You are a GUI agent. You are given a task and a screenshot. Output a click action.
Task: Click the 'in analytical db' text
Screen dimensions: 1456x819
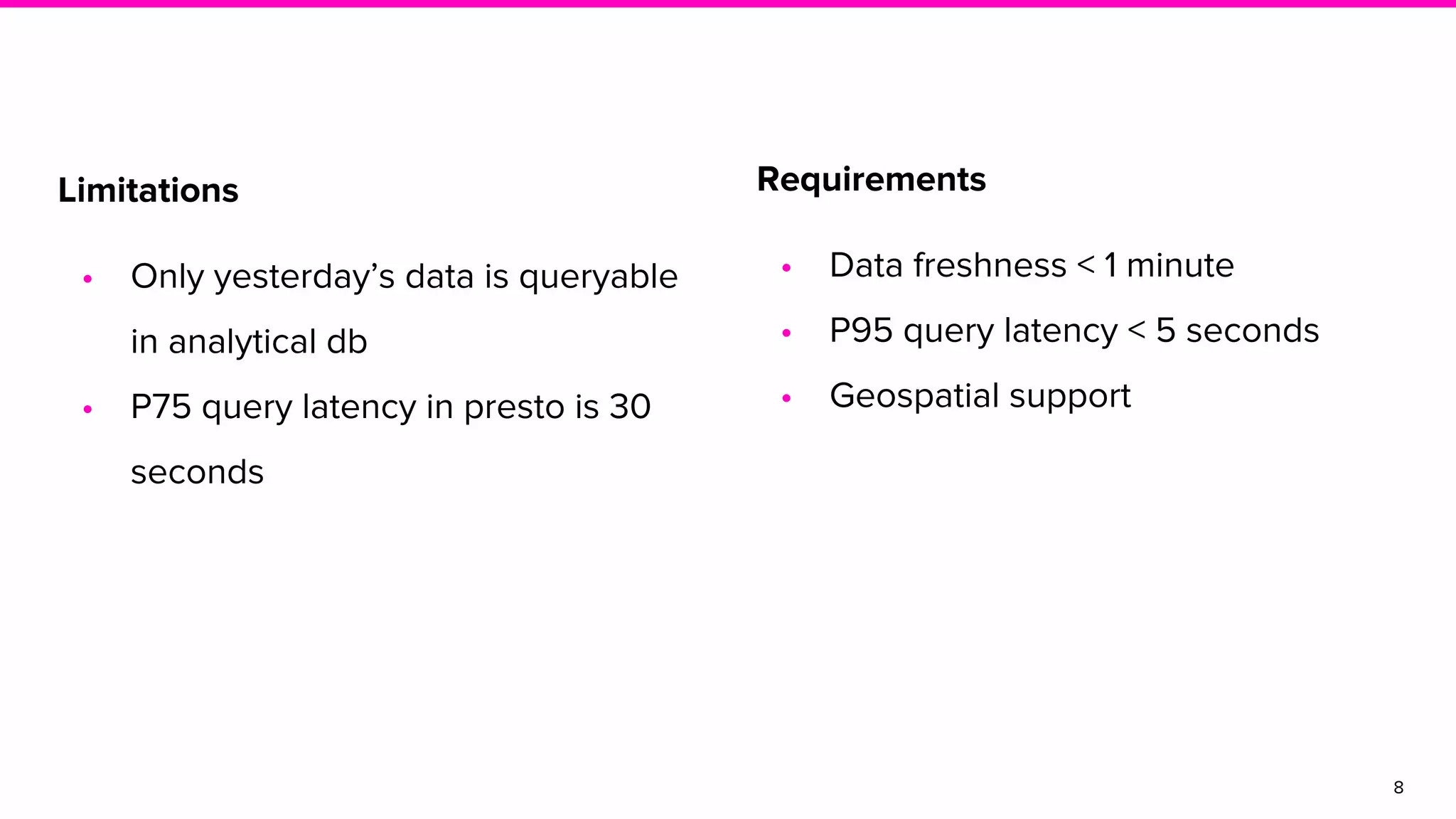pyautogui.click(x=249, y=341)
